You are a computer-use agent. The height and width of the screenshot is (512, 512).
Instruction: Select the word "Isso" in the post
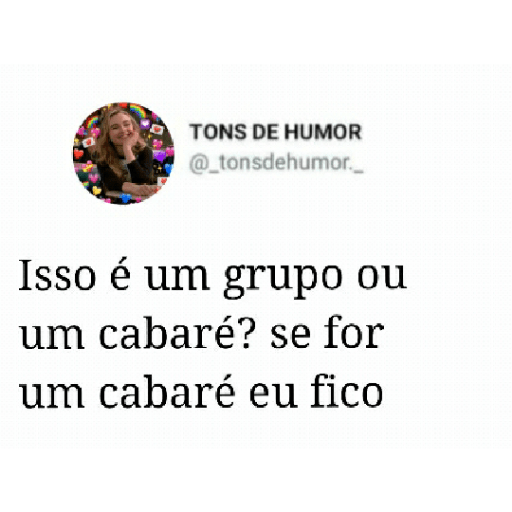57,275
